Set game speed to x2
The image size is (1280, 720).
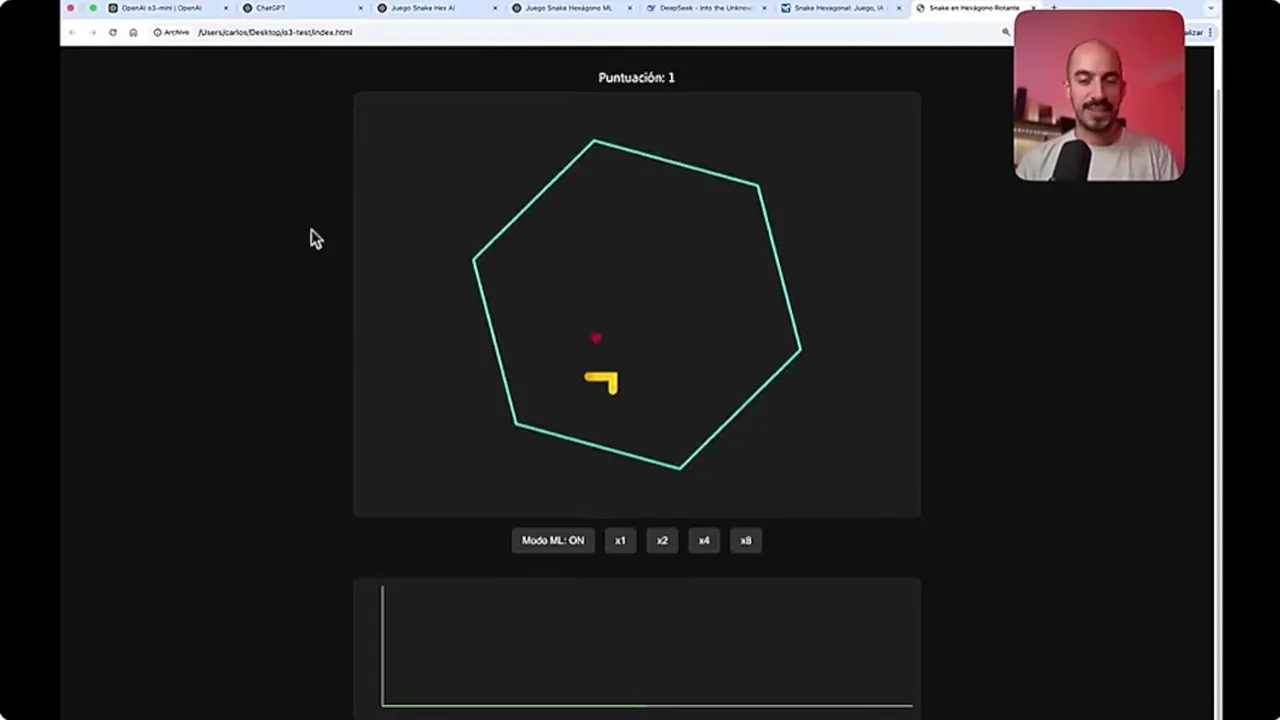662,541
